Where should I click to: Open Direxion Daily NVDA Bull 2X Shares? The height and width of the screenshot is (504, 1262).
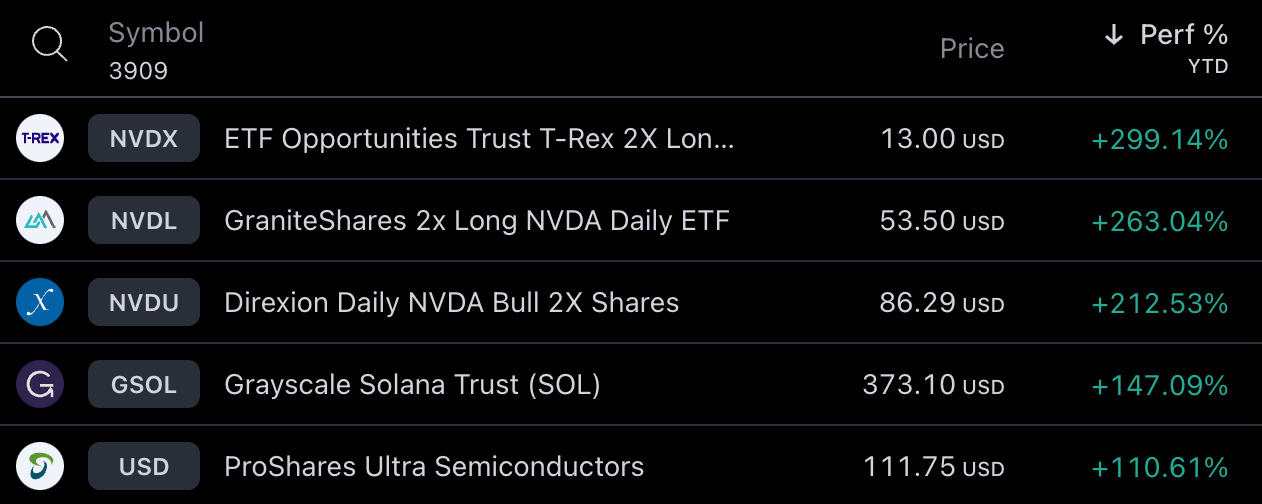point(631,303)
